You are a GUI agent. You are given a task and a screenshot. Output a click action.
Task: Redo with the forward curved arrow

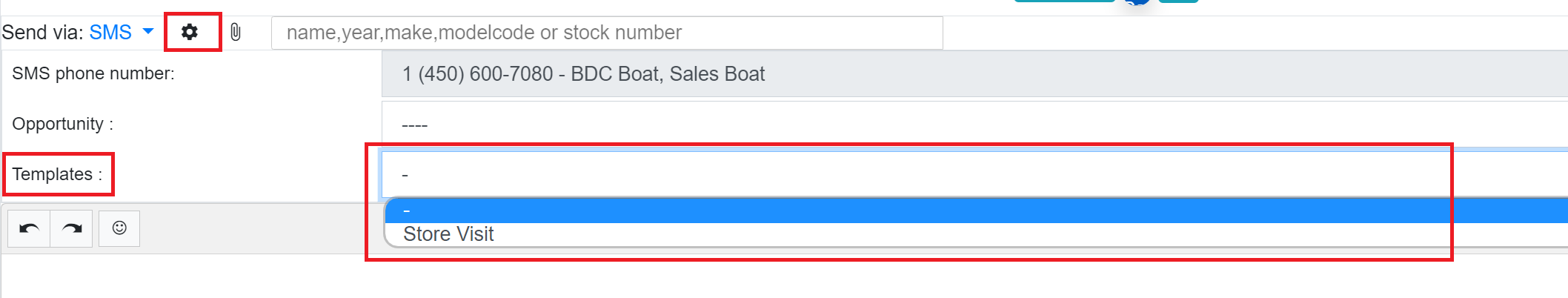[72, 228]
